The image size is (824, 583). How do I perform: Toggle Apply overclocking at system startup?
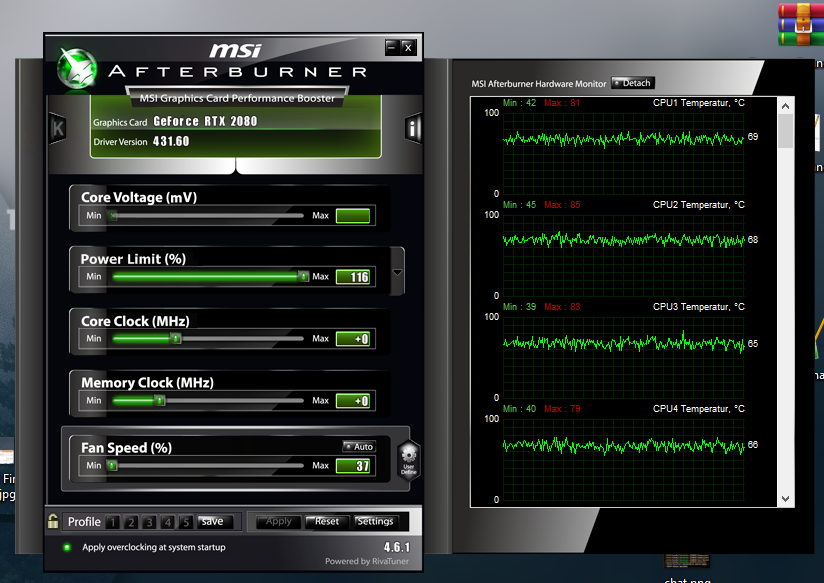click(67, 547)
